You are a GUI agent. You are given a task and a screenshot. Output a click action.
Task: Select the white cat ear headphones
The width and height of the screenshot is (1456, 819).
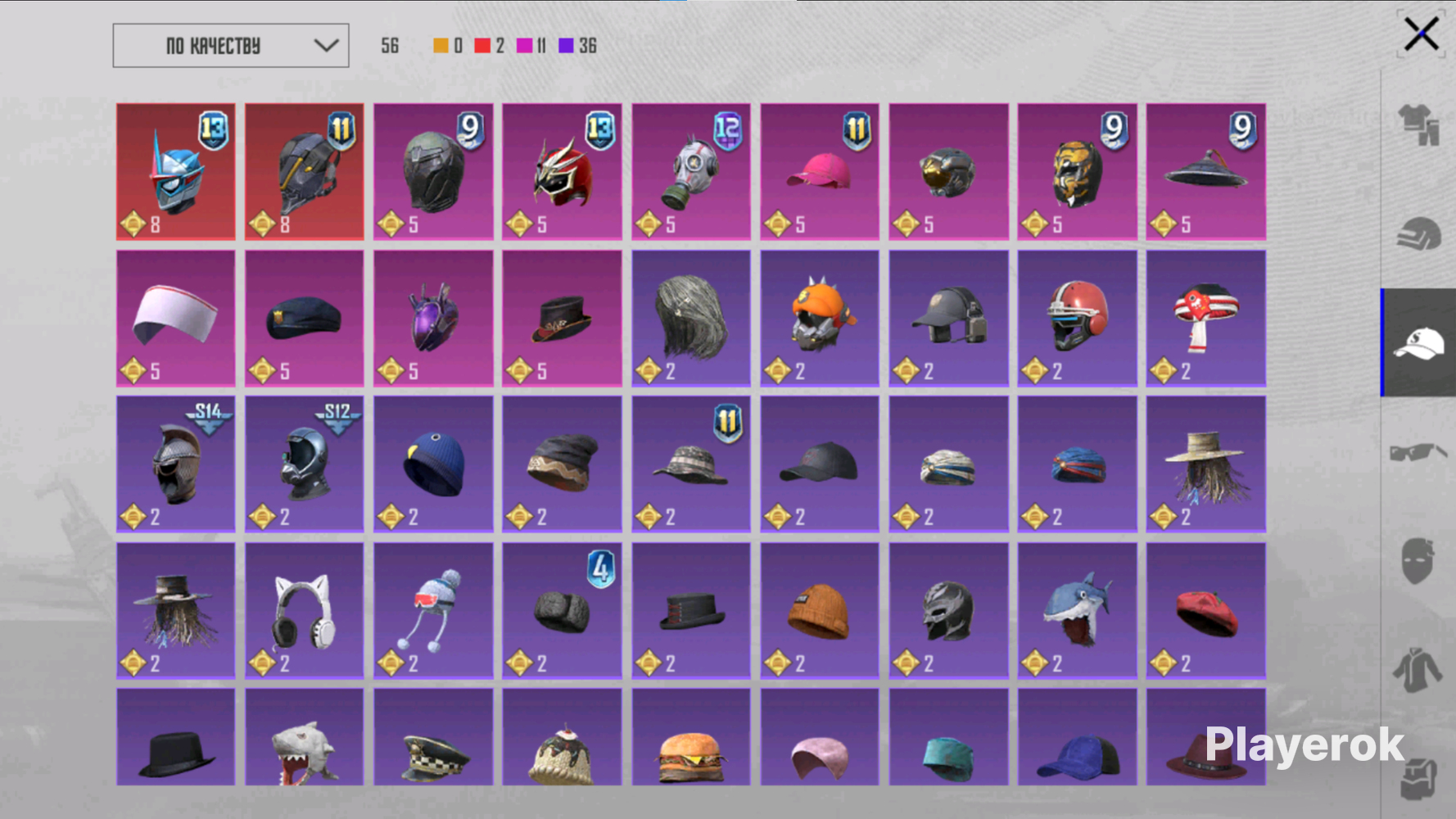tap(304, 611)
